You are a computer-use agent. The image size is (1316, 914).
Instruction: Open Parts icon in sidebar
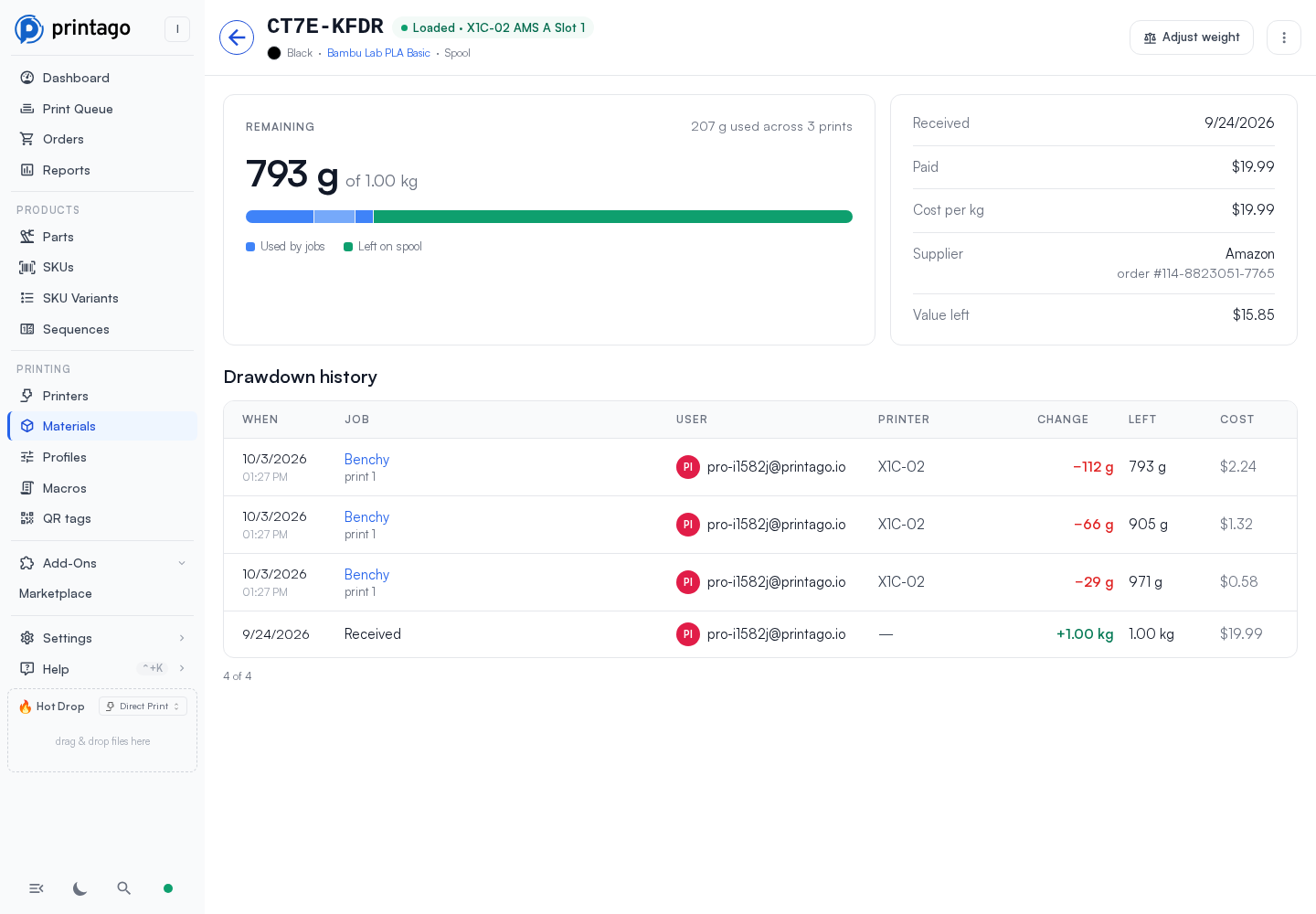[27, 237]
